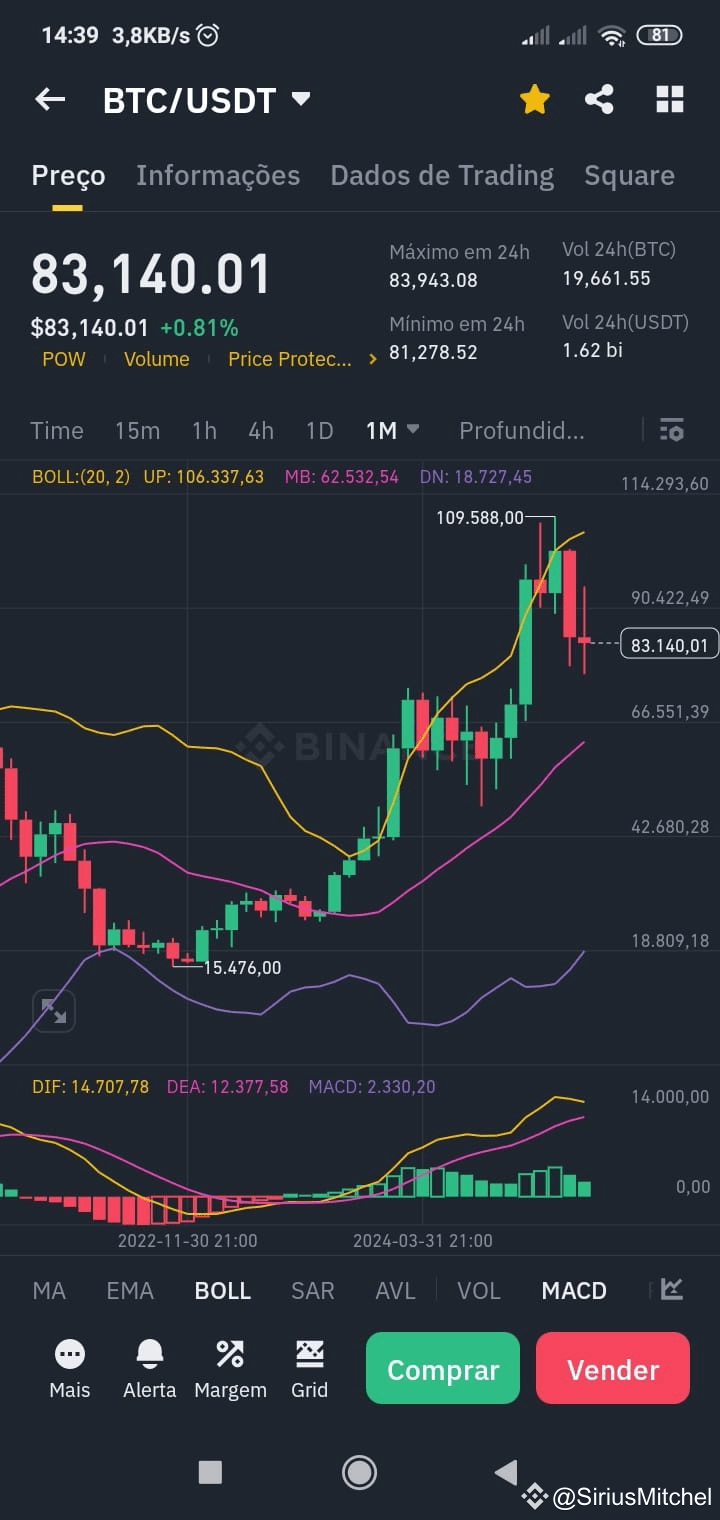Expand chart to fullscreen with arrows icon

pos(54,1011)
